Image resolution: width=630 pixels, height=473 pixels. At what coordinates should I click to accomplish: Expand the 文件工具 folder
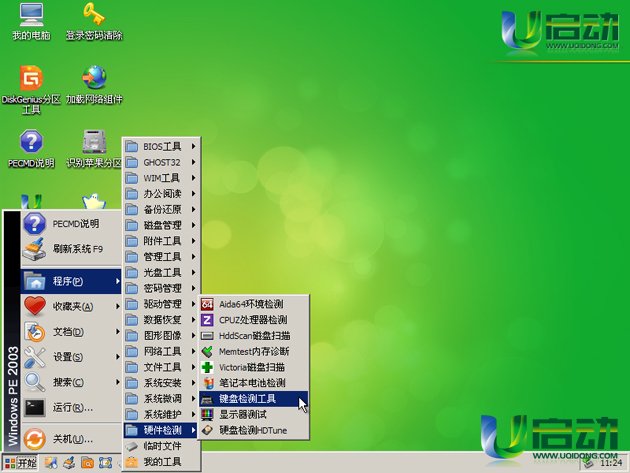click(161, 367)
